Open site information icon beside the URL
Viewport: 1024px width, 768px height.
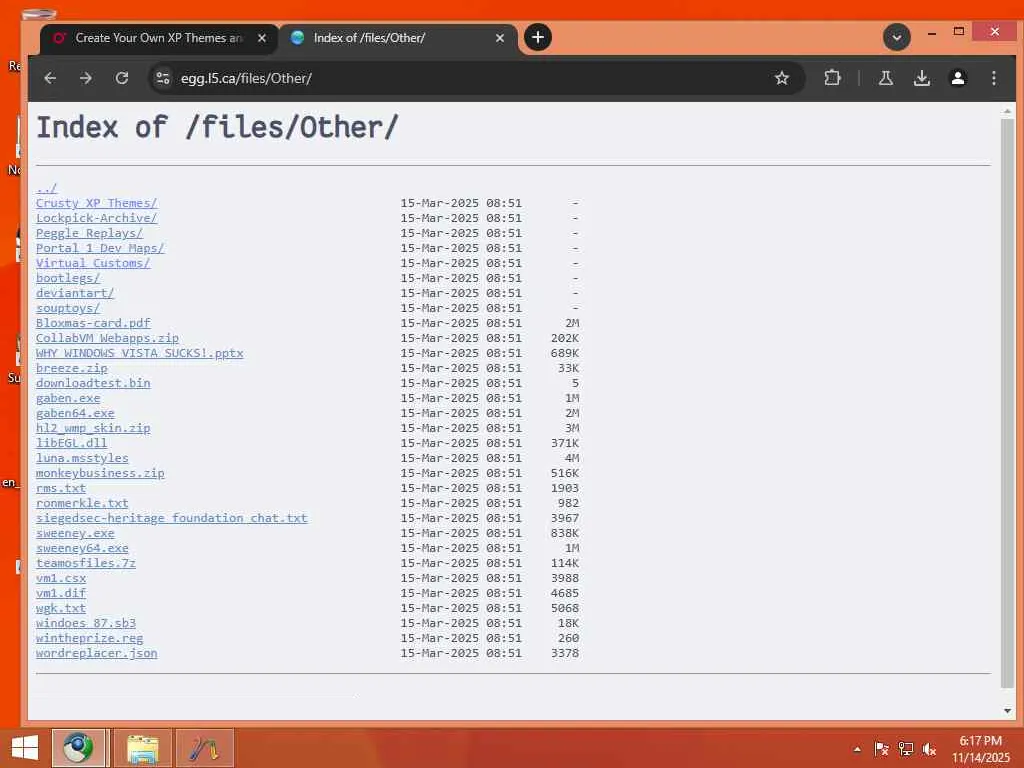[x=163, y=78]
